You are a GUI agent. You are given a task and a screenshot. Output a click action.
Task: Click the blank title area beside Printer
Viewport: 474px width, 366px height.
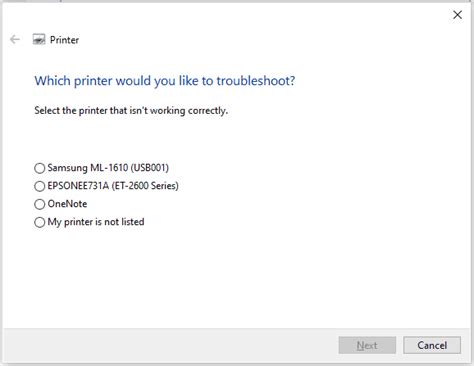(260, 40)
